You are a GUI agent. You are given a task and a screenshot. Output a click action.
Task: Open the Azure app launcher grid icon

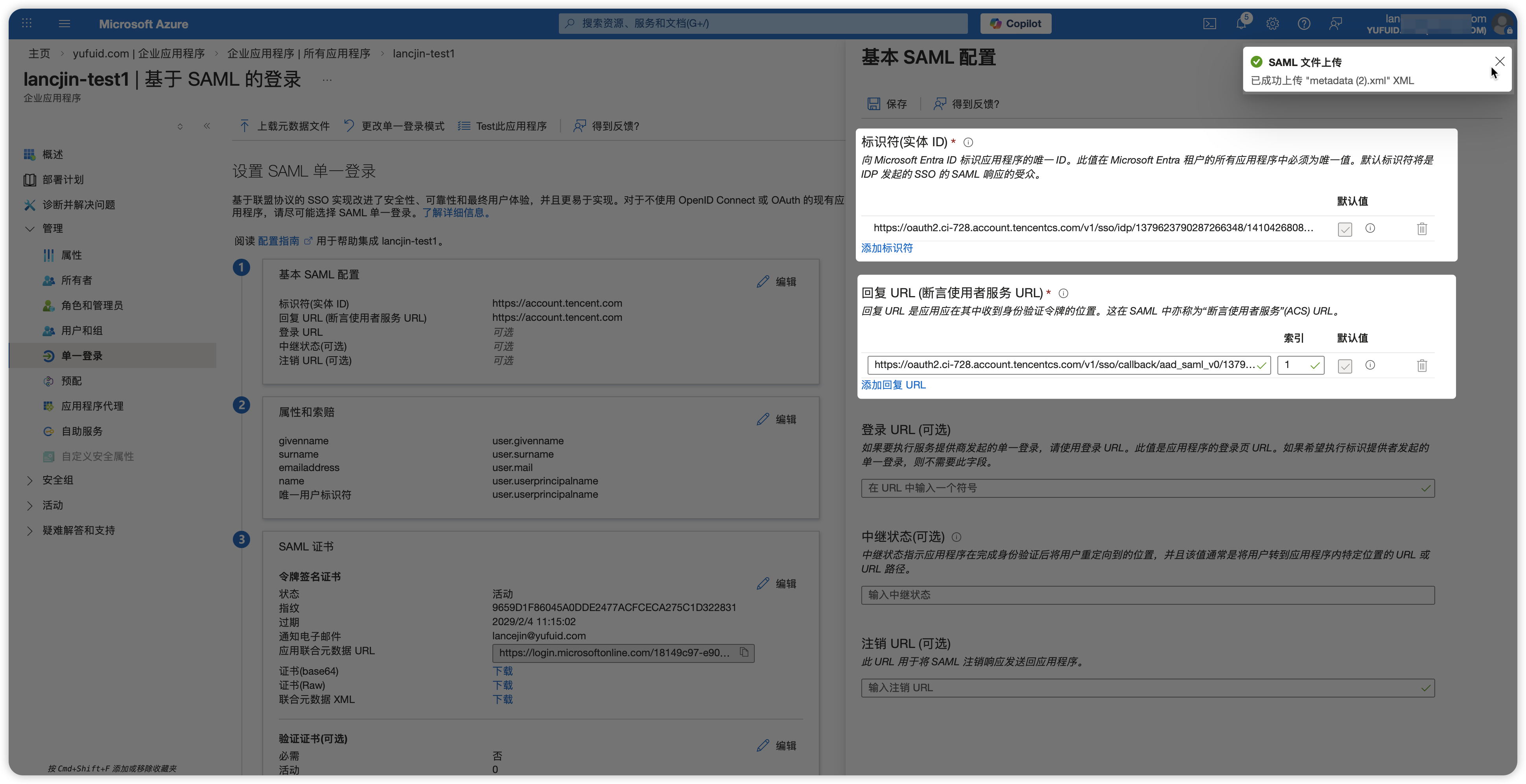[27, 24]
